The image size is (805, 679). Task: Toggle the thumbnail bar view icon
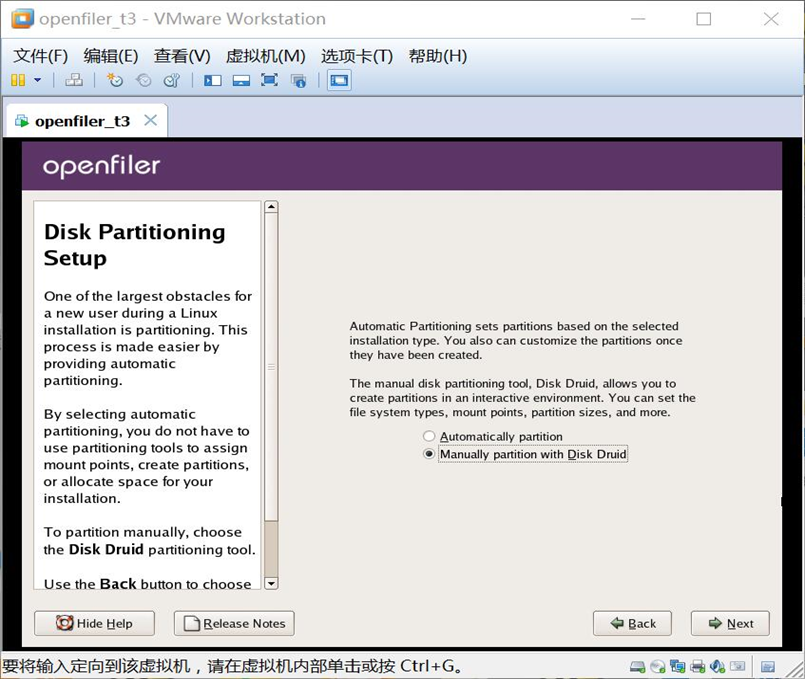[x=241, y=81]
